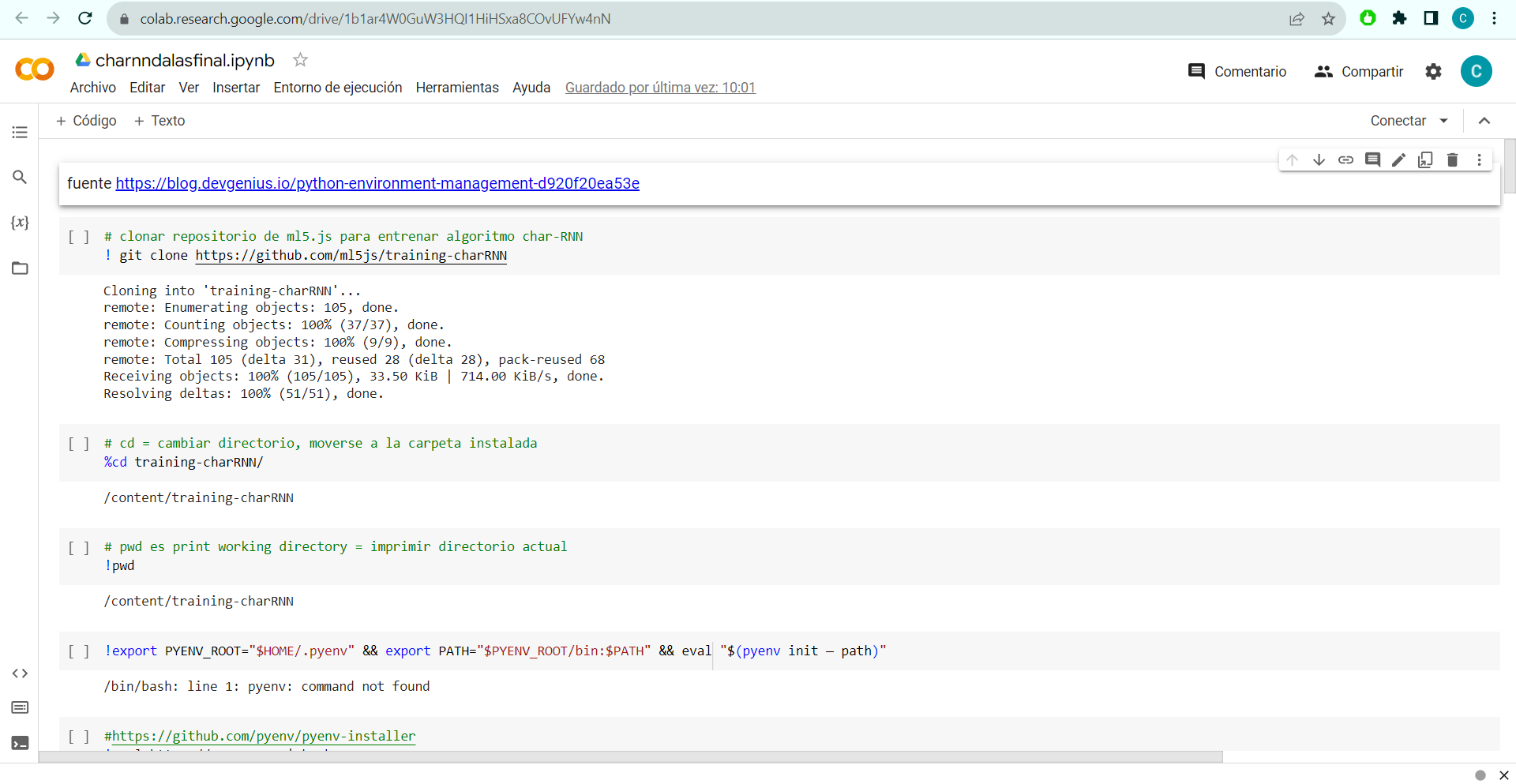The image size is (1516, 784).
Task: Edit text cell with pencil
Action: point(1398,160)
